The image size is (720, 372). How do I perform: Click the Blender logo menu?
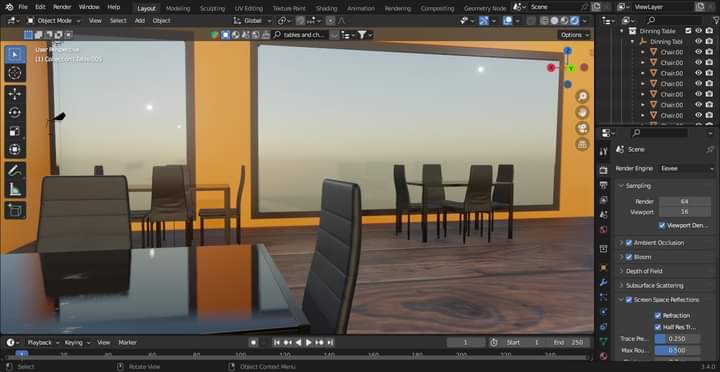pos(9,7)
